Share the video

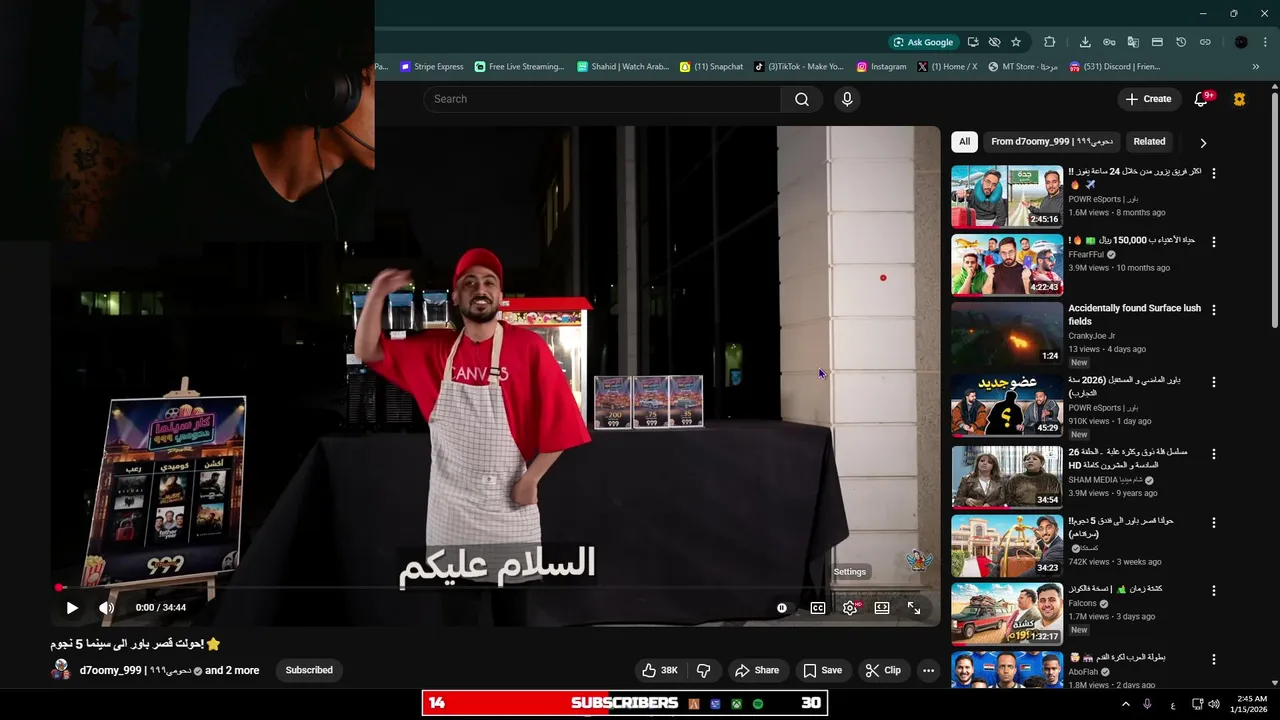[757, 670]
